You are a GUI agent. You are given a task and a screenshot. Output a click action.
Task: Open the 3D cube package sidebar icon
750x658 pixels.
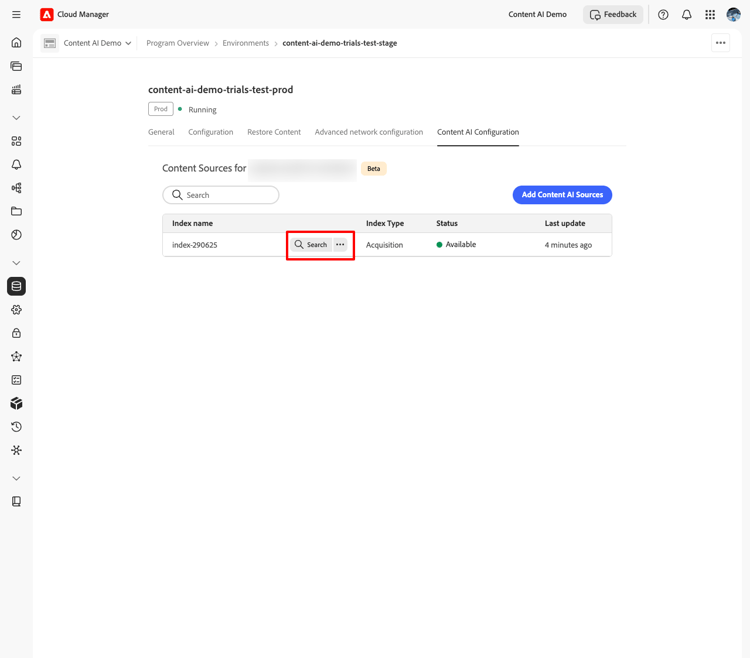click(16, 404)
